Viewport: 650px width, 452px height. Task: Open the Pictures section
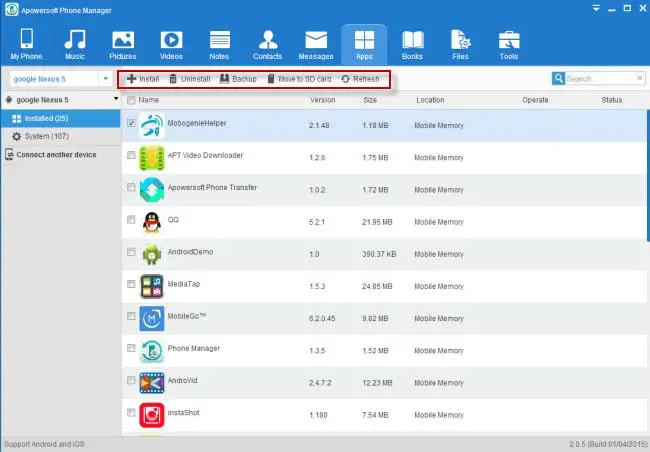pos(123,44)
